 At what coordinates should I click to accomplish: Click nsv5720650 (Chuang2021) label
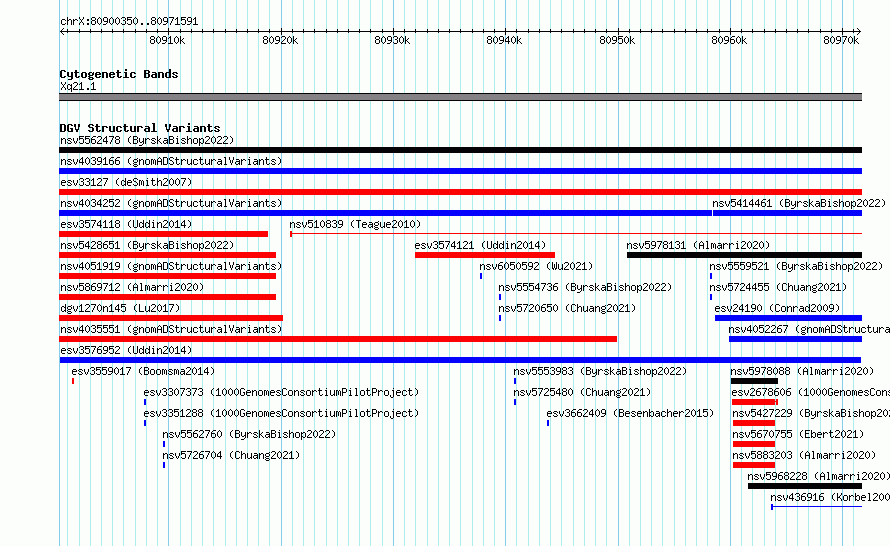pyautogui.click(x=567, y=308)
